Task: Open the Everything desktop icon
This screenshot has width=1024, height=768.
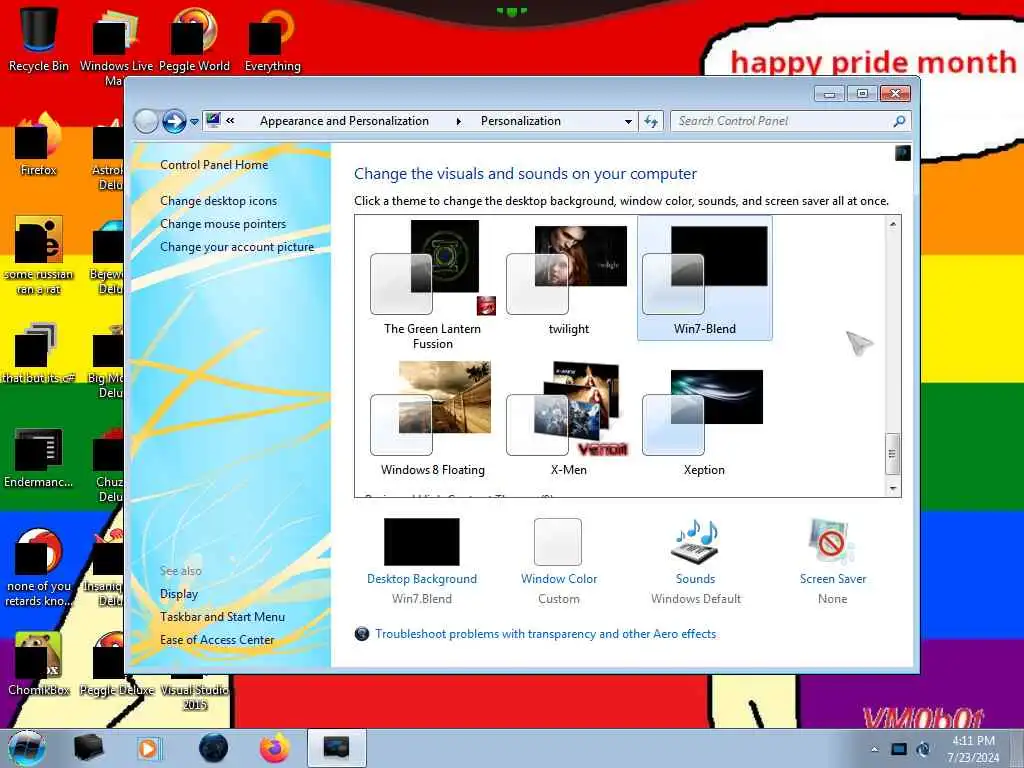Action: click(272, 39)
